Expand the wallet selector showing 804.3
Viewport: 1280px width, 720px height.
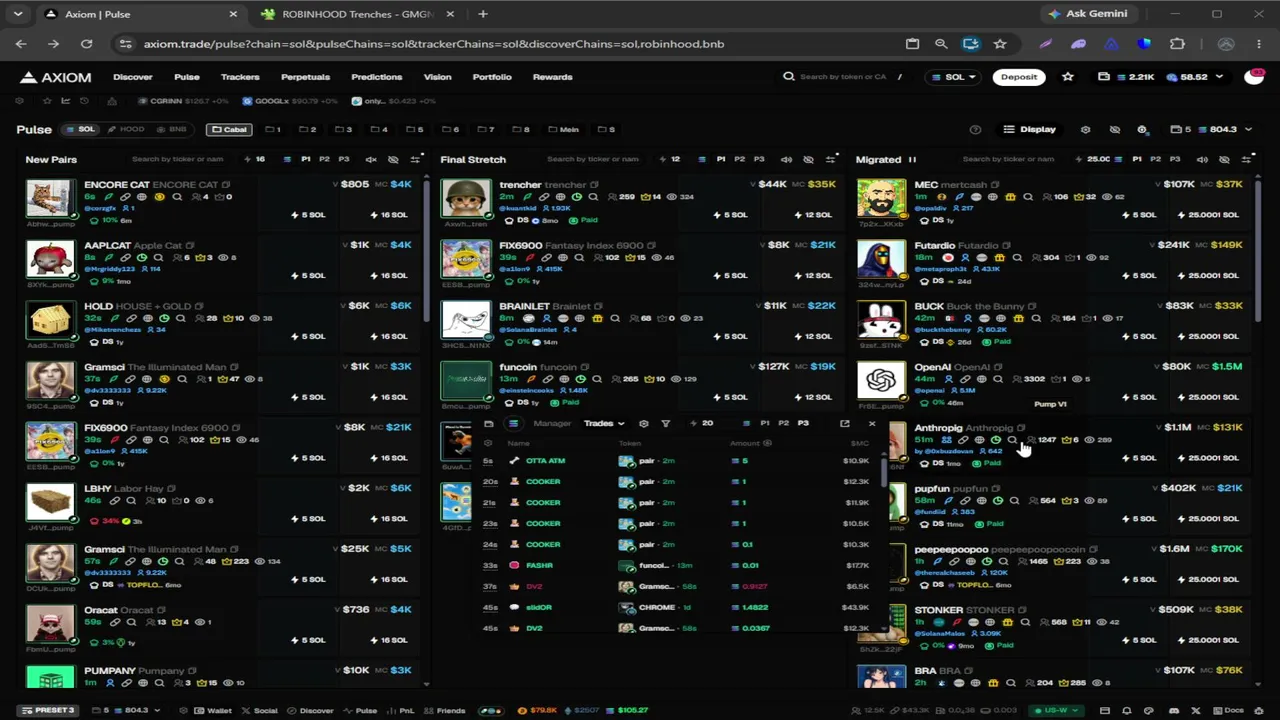pos(1211,129)
